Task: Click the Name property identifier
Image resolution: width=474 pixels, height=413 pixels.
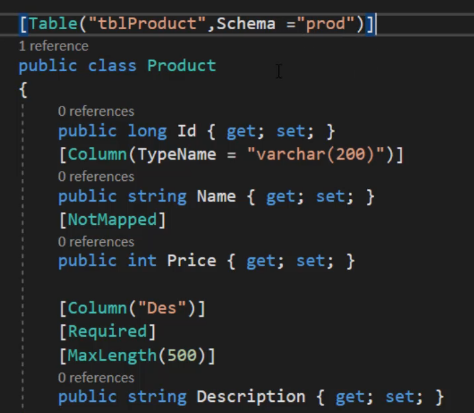Action: click(x=216, y=196)
